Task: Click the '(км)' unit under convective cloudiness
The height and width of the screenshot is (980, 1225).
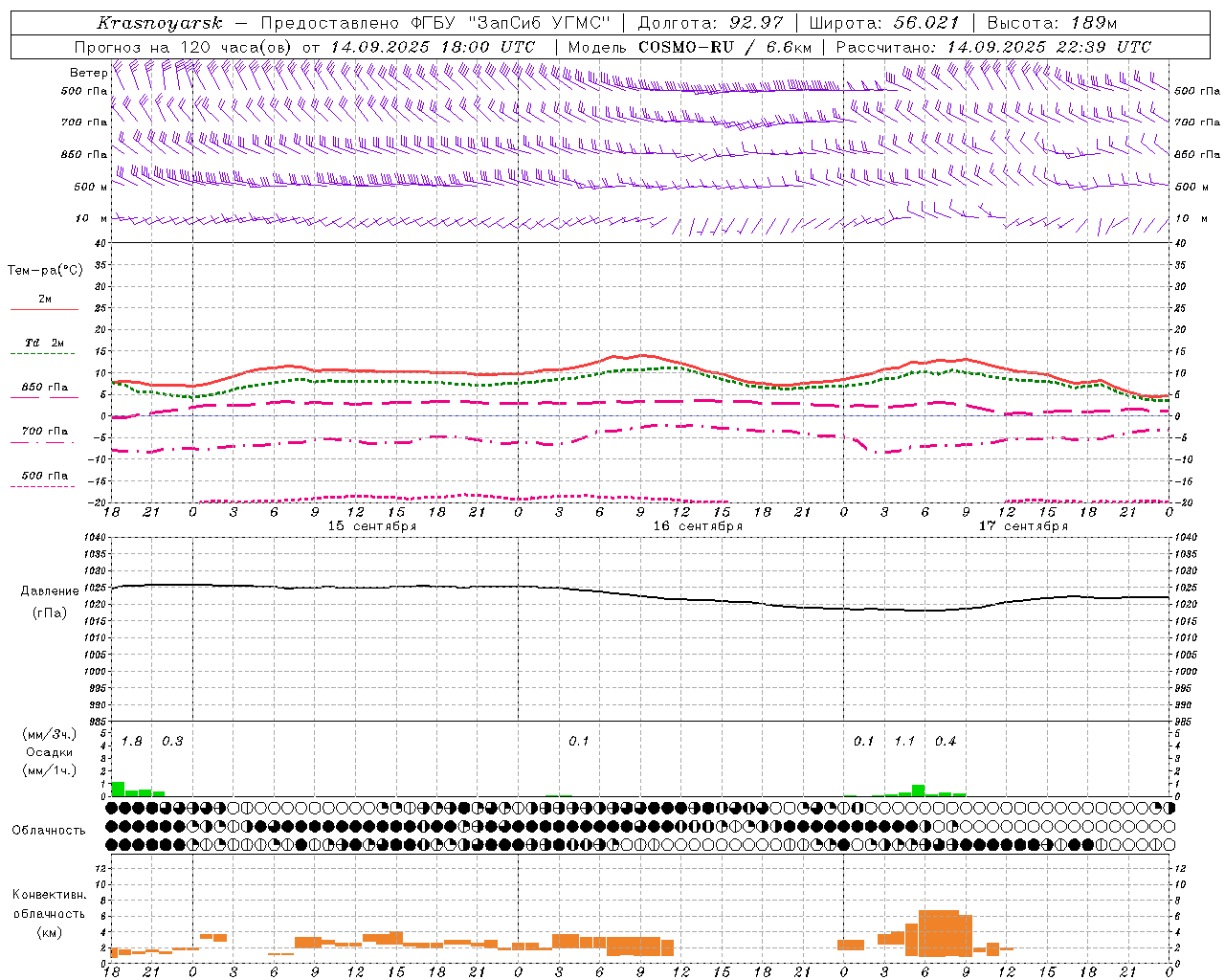Action: [x=49, y=932]
